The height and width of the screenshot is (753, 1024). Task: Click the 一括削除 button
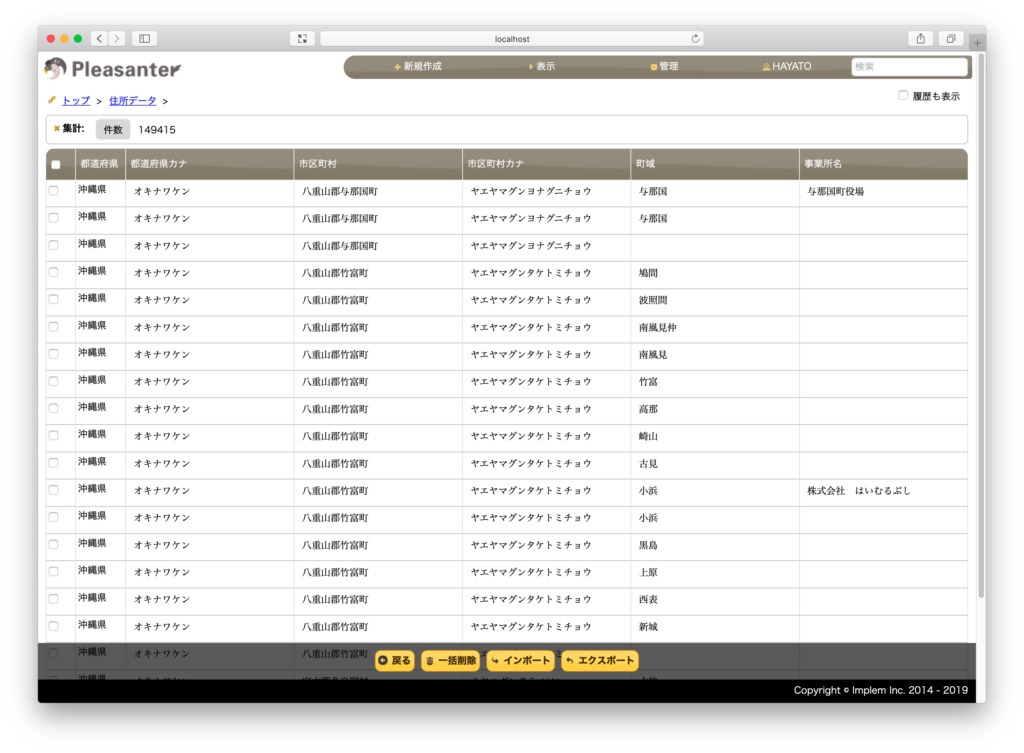click(x=451, y=660)
